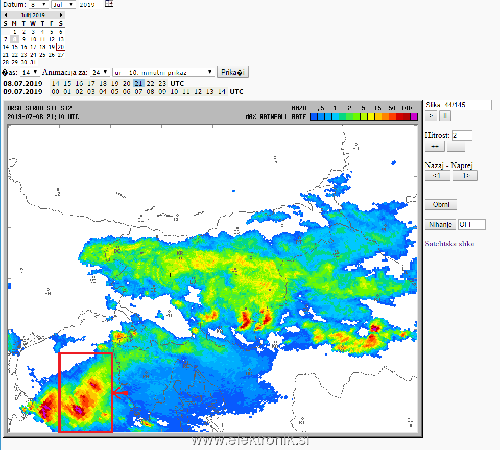Slow down animation with the minus speed button
The image size is (500, 450).
(x=435, y=147)
